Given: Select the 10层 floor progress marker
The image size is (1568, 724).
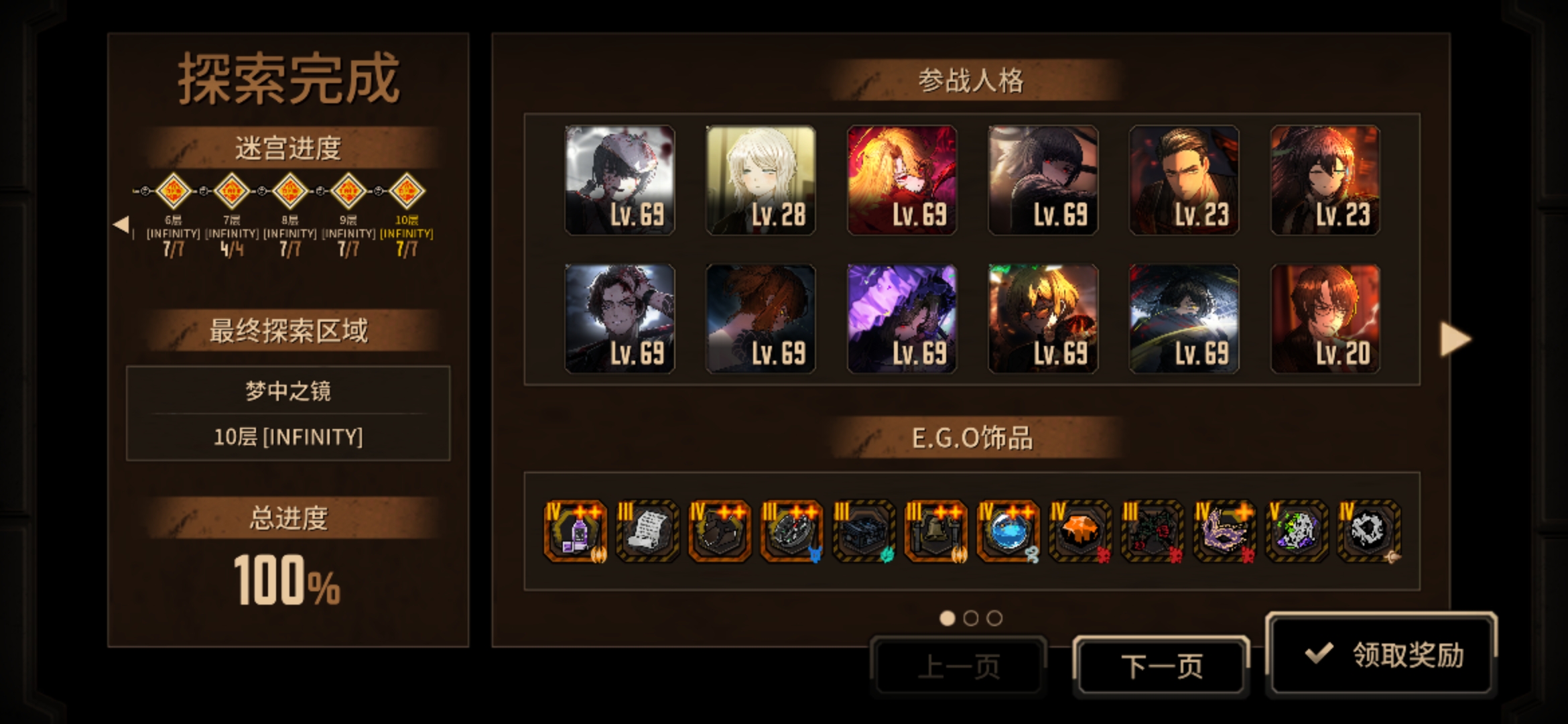Looking at the screenshot, I should tap(407, 192).
